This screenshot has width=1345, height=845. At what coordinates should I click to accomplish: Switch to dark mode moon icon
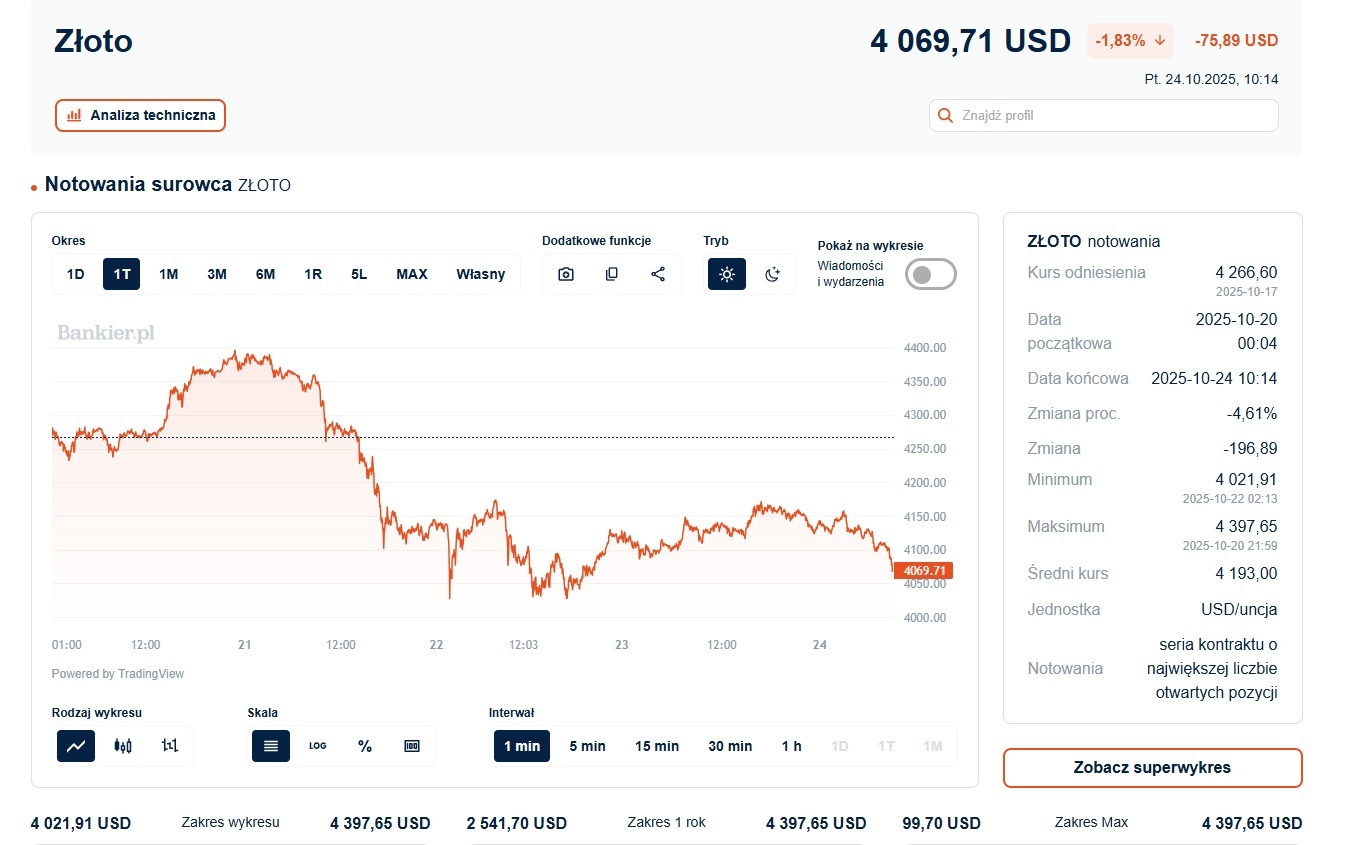click(x=772, y=274)
